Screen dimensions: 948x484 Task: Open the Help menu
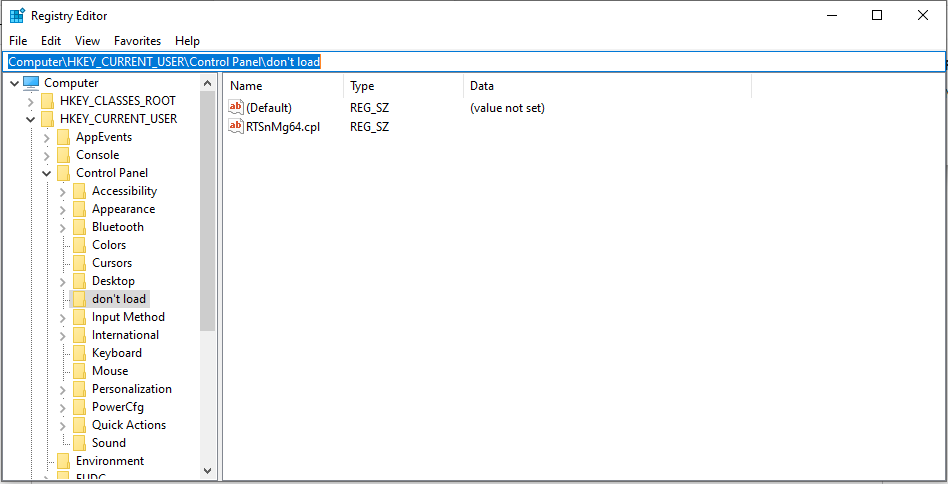tap(187, 40)
